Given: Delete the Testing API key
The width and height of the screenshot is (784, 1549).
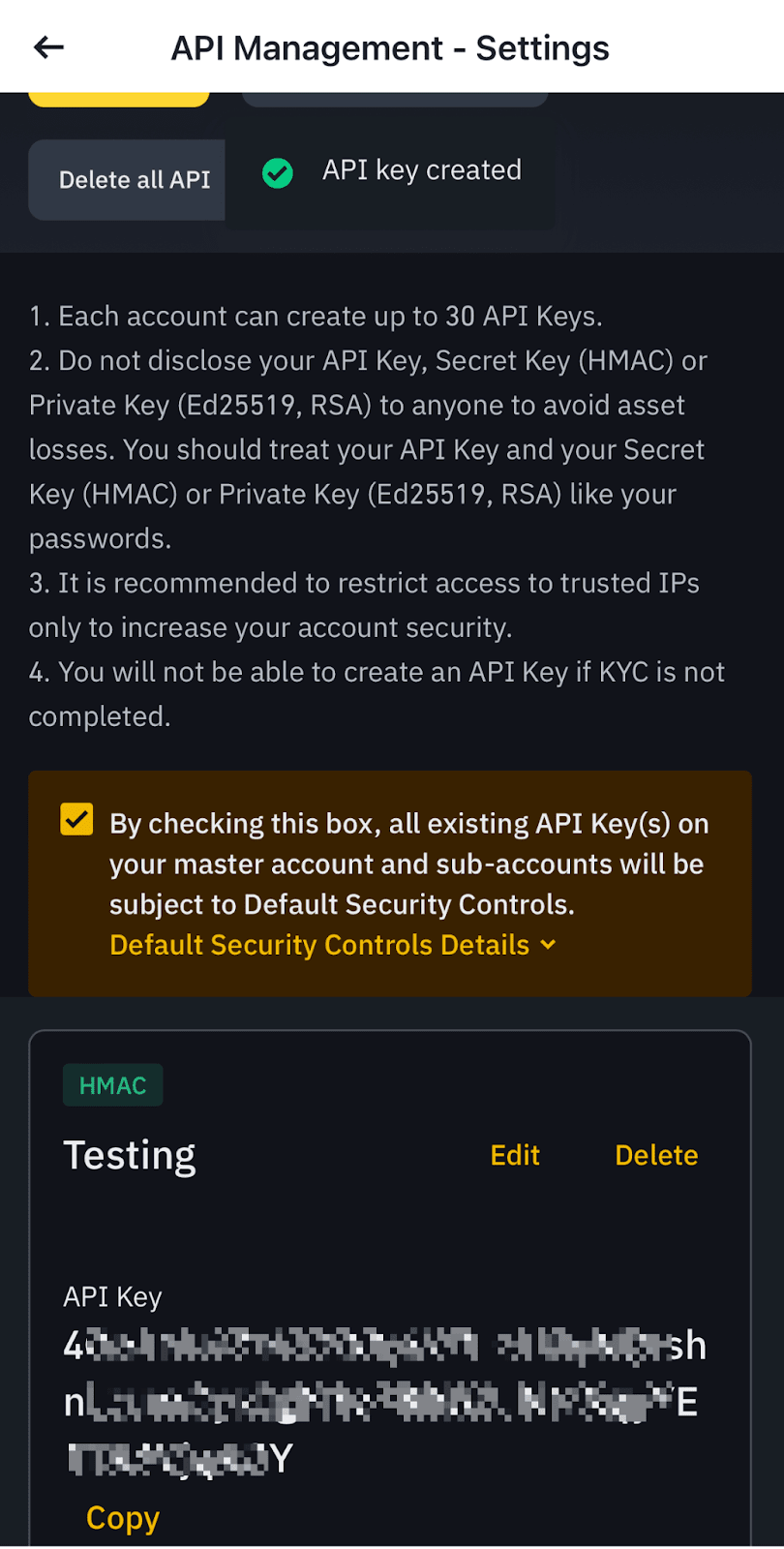Looking at the screenshot, I should 656,1154.
